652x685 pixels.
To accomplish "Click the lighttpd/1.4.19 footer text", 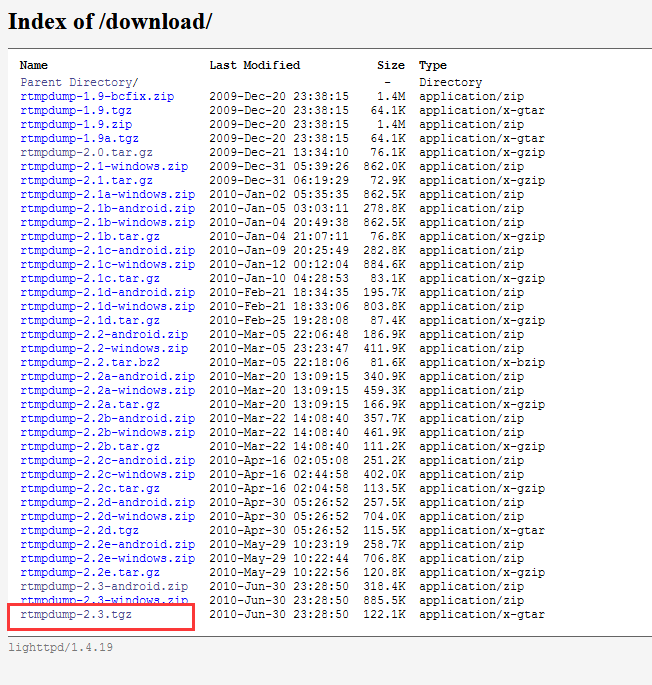I will [60, 647].
